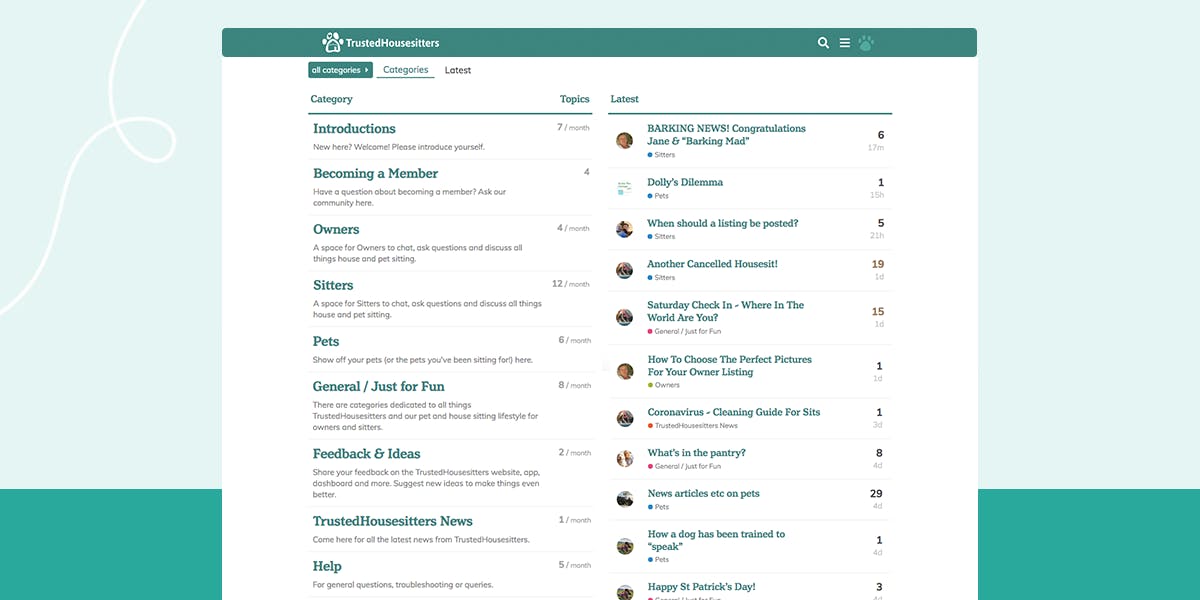Image resolution: width=1200 pixels, height=600 pixels.
Task: Click Pets tag under Dolly's Dilemma
Action: coord(659,196)
